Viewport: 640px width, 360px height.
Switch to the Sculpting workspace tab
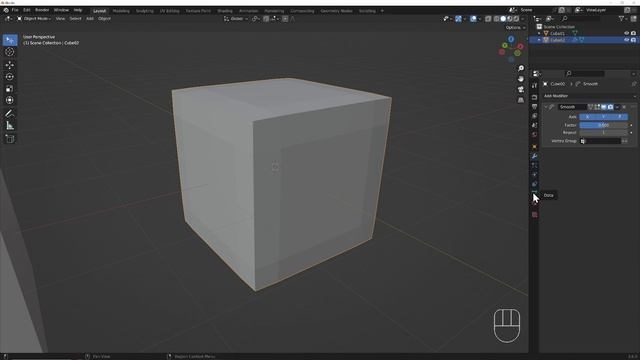coord(145,11)
